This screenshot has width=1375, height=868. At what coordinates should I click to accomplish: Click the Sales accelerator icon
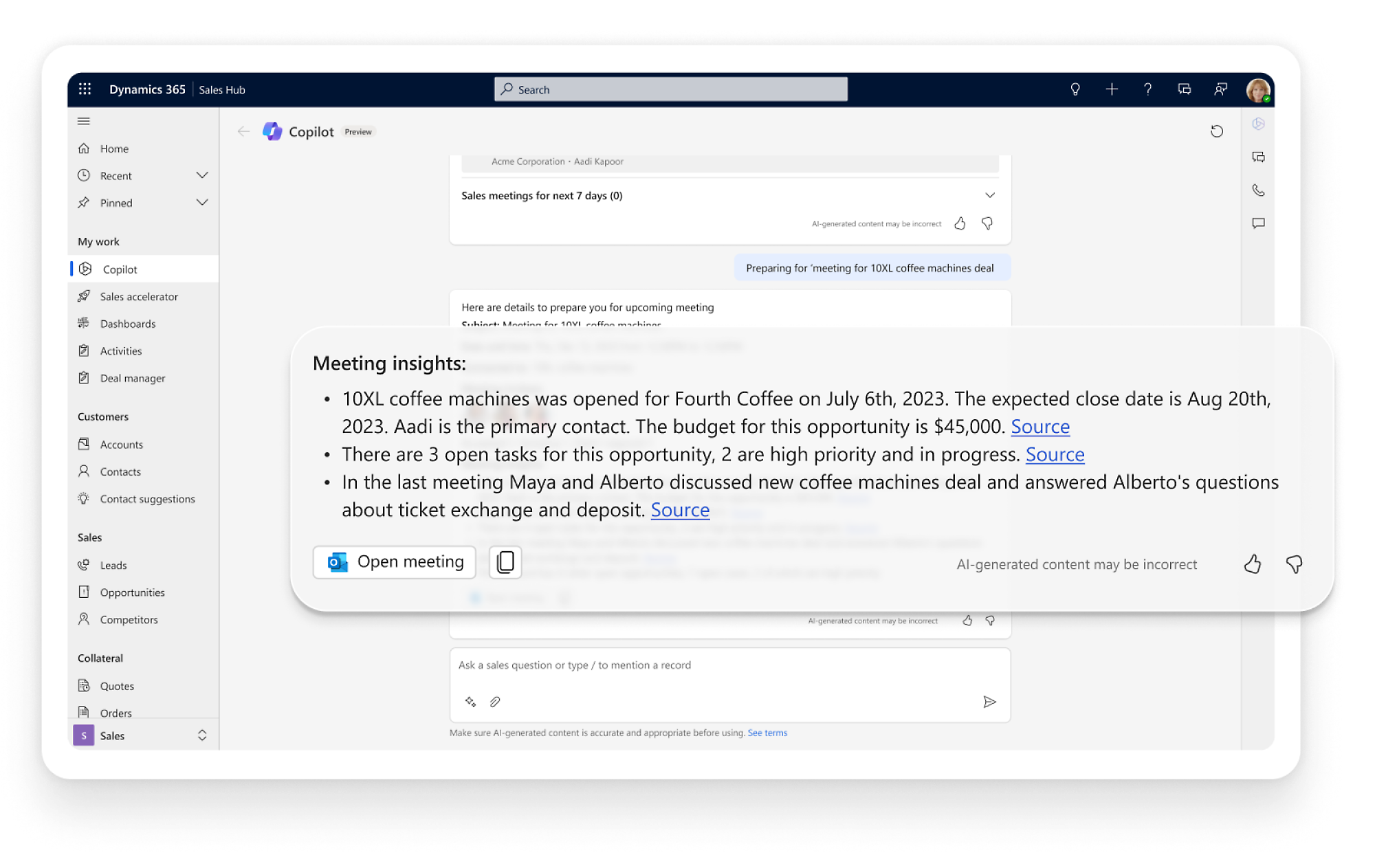(x=86, y=296)
